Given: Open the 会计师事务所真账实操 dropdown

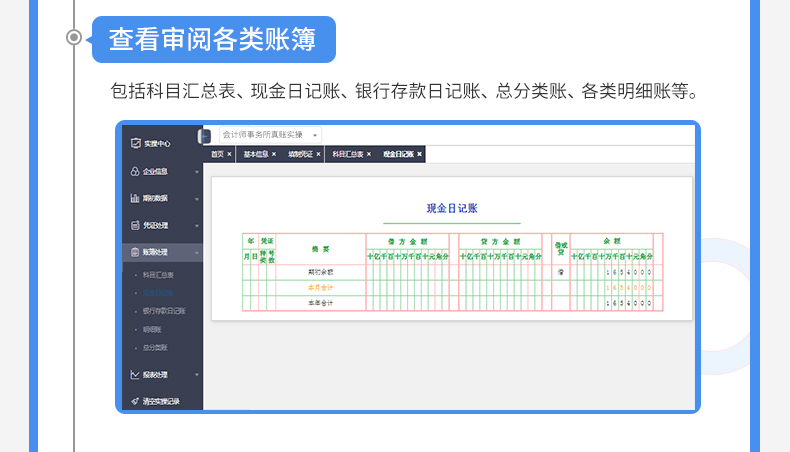Looking at the screenshot, I should pyautogui.click(x=316, y=134).
